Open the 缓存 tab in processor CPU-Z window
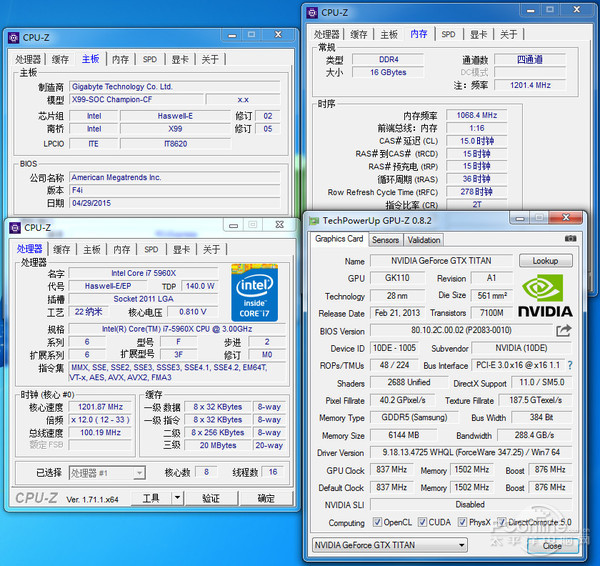 (61, 250)
